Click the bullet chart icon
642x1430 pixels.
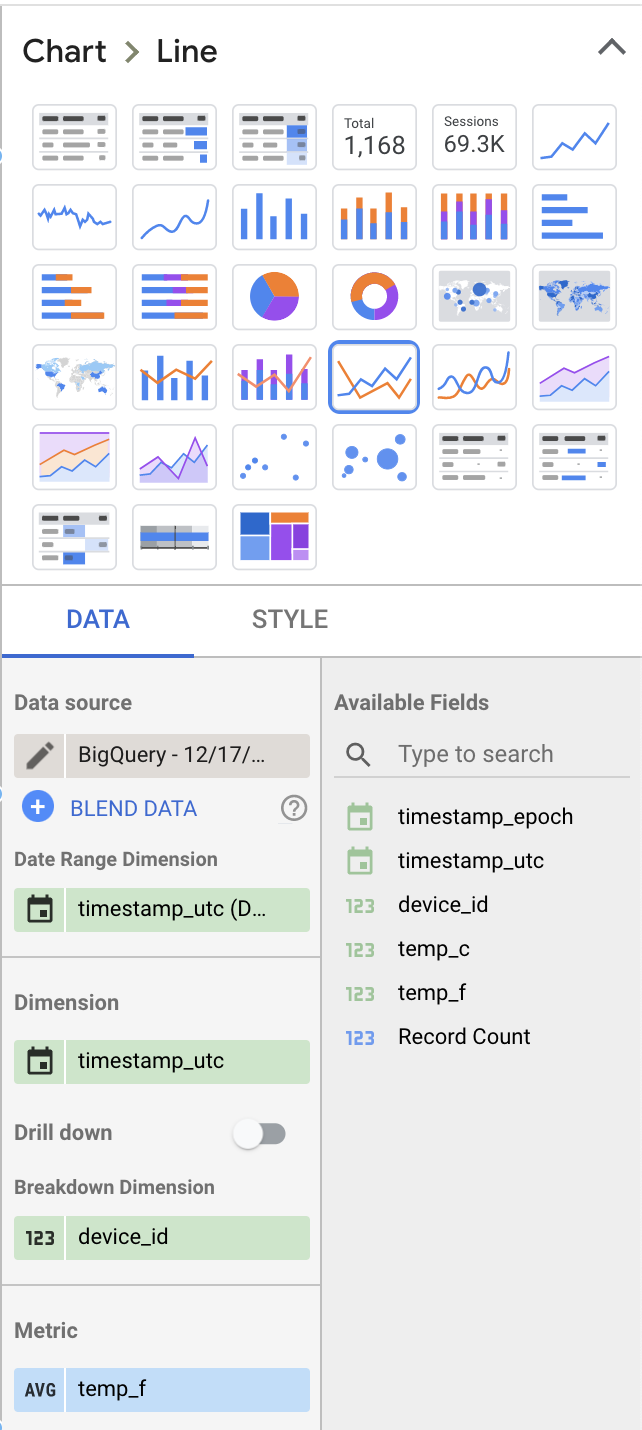pos(174,537)
